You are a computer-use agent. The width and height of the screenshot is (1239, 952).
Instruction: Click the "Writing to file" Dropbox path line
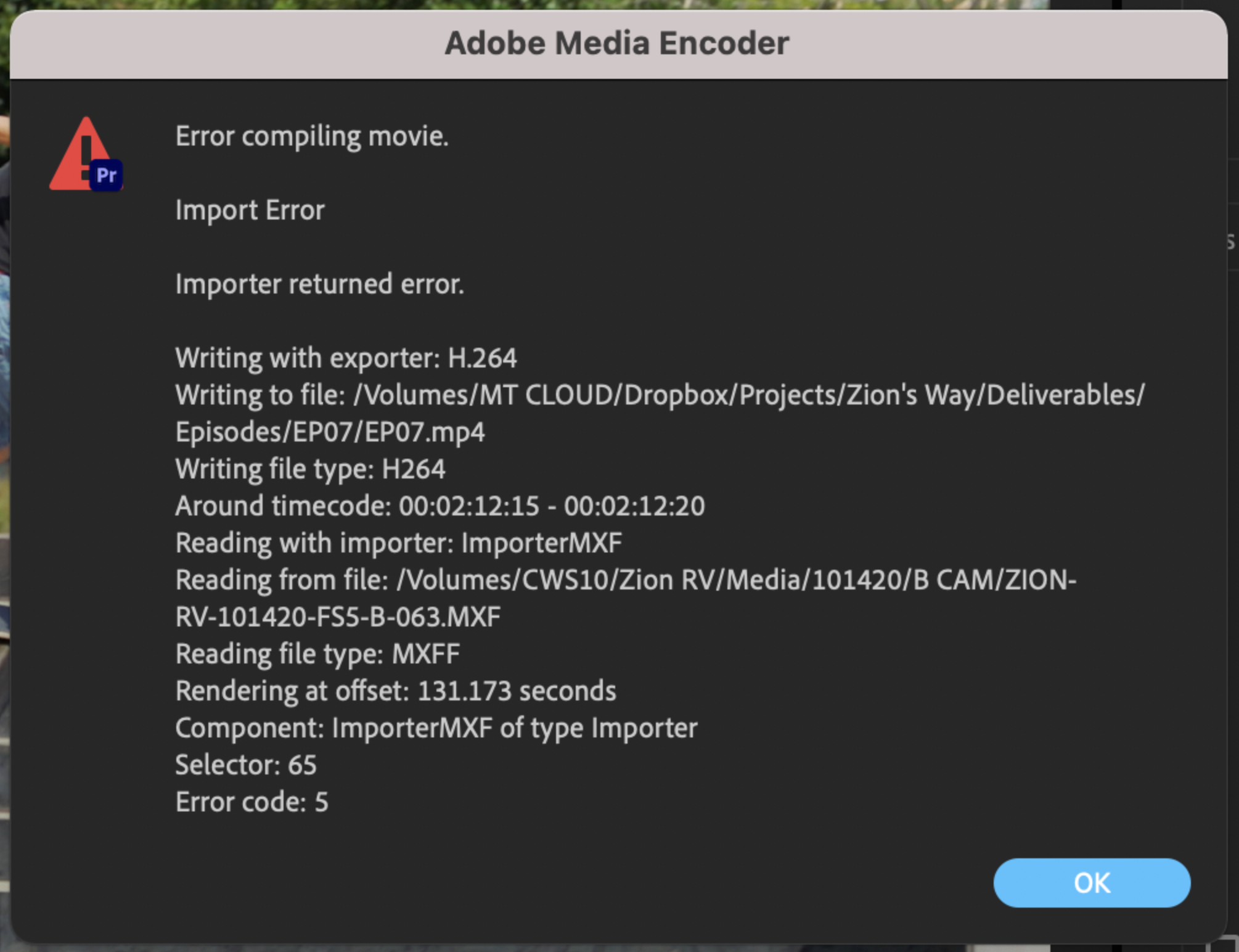pyautogui.click(x=660, y=395)
